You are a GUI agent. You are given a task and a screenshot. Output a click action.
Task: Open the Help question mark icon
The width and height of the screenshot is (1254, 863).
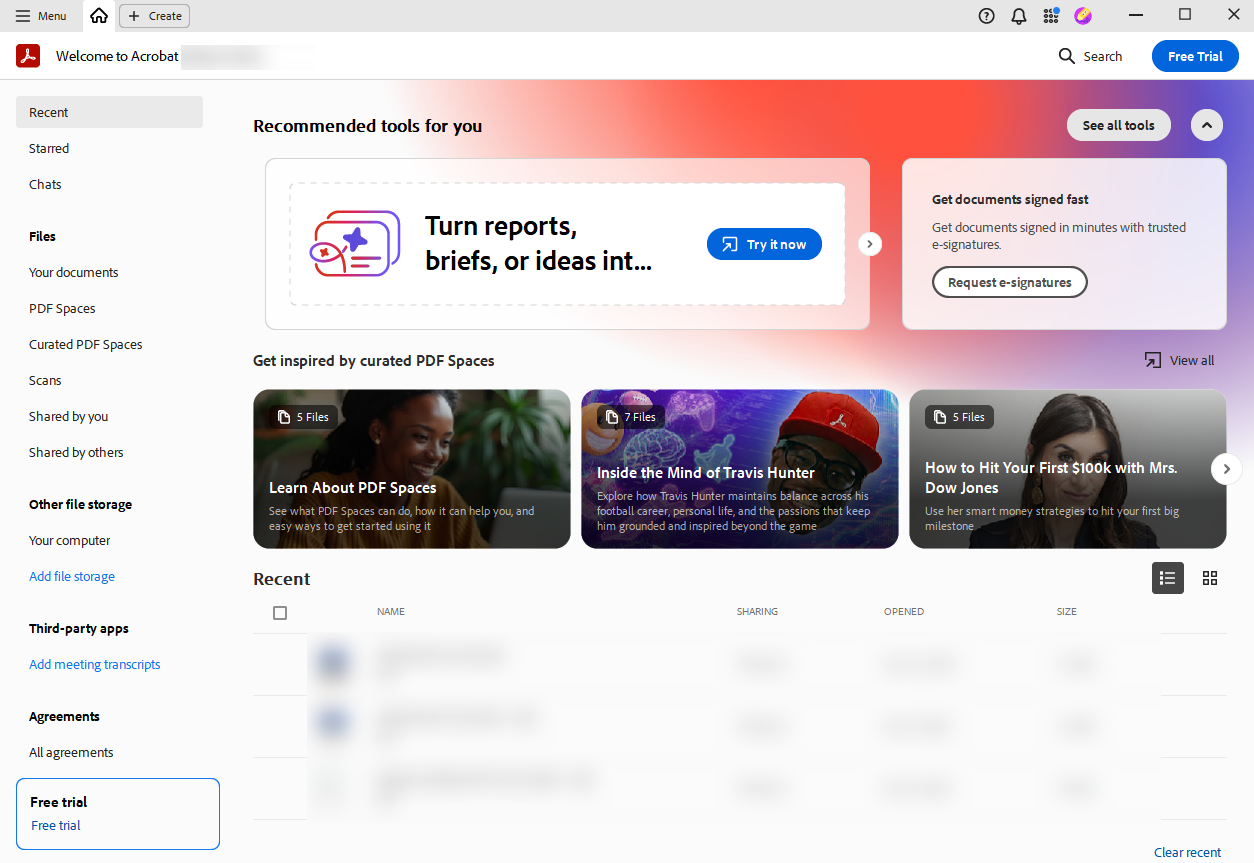[x=986, y=16]
